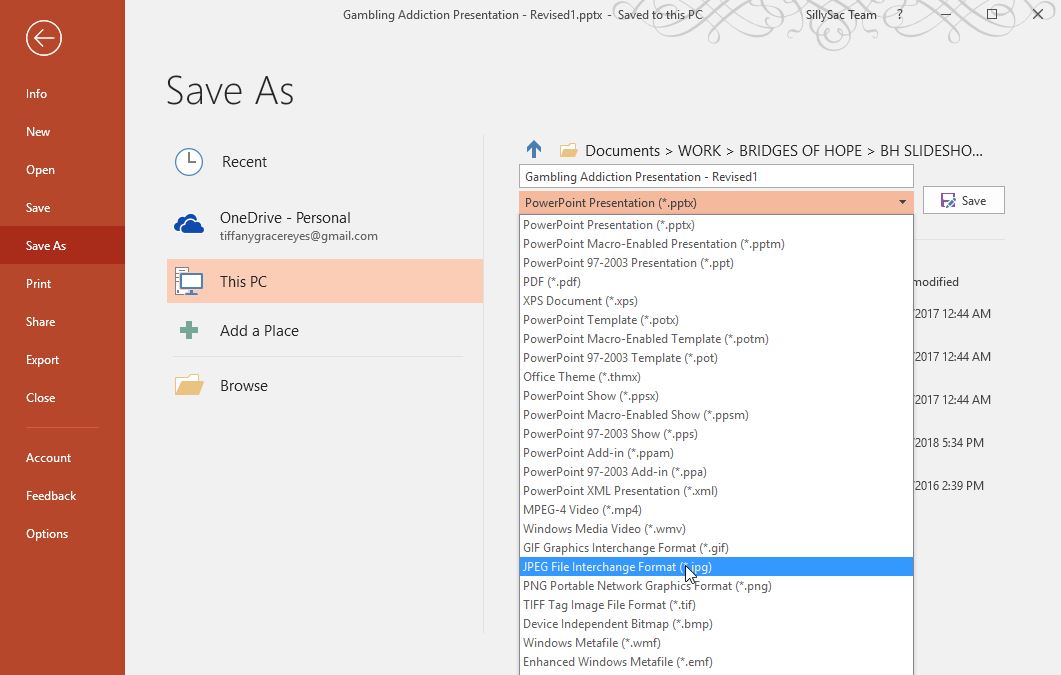Choose GIF Graphics Interchange Format option
This screenshot has height=675, width=1061.
coord(625,548)
